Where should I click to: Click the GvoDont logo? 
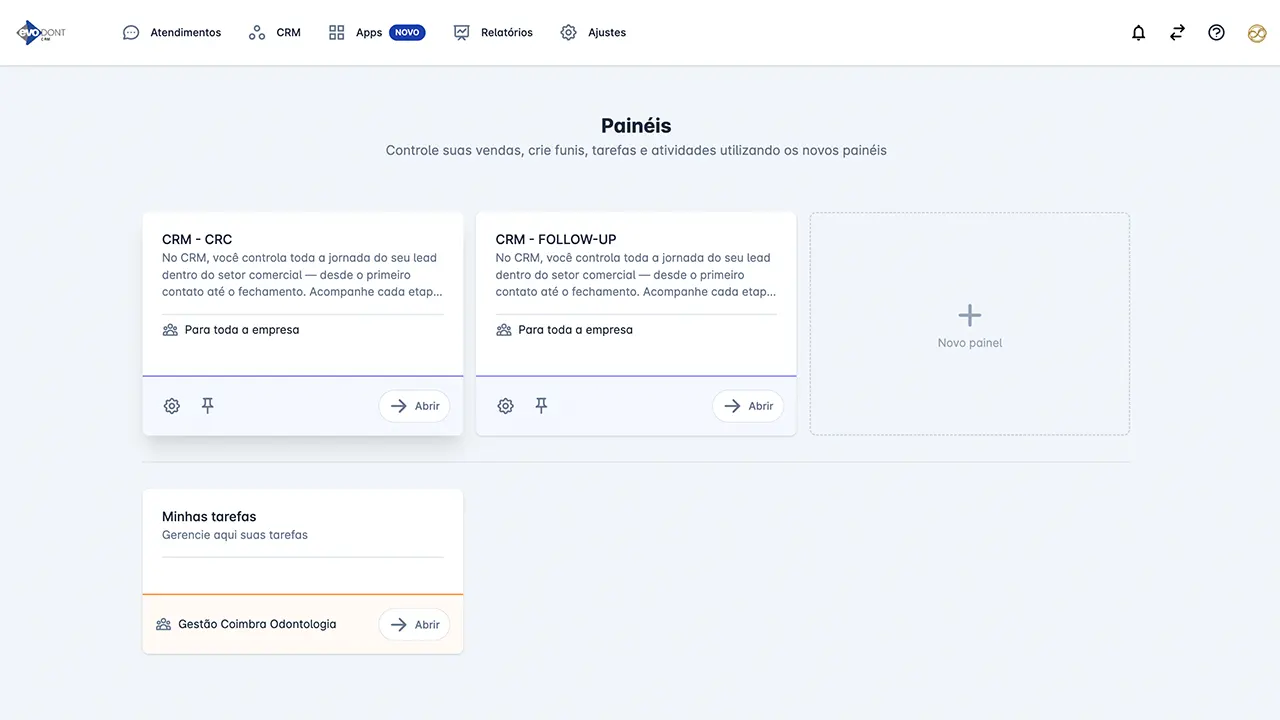pyautogui.click(x=41, y=33)
